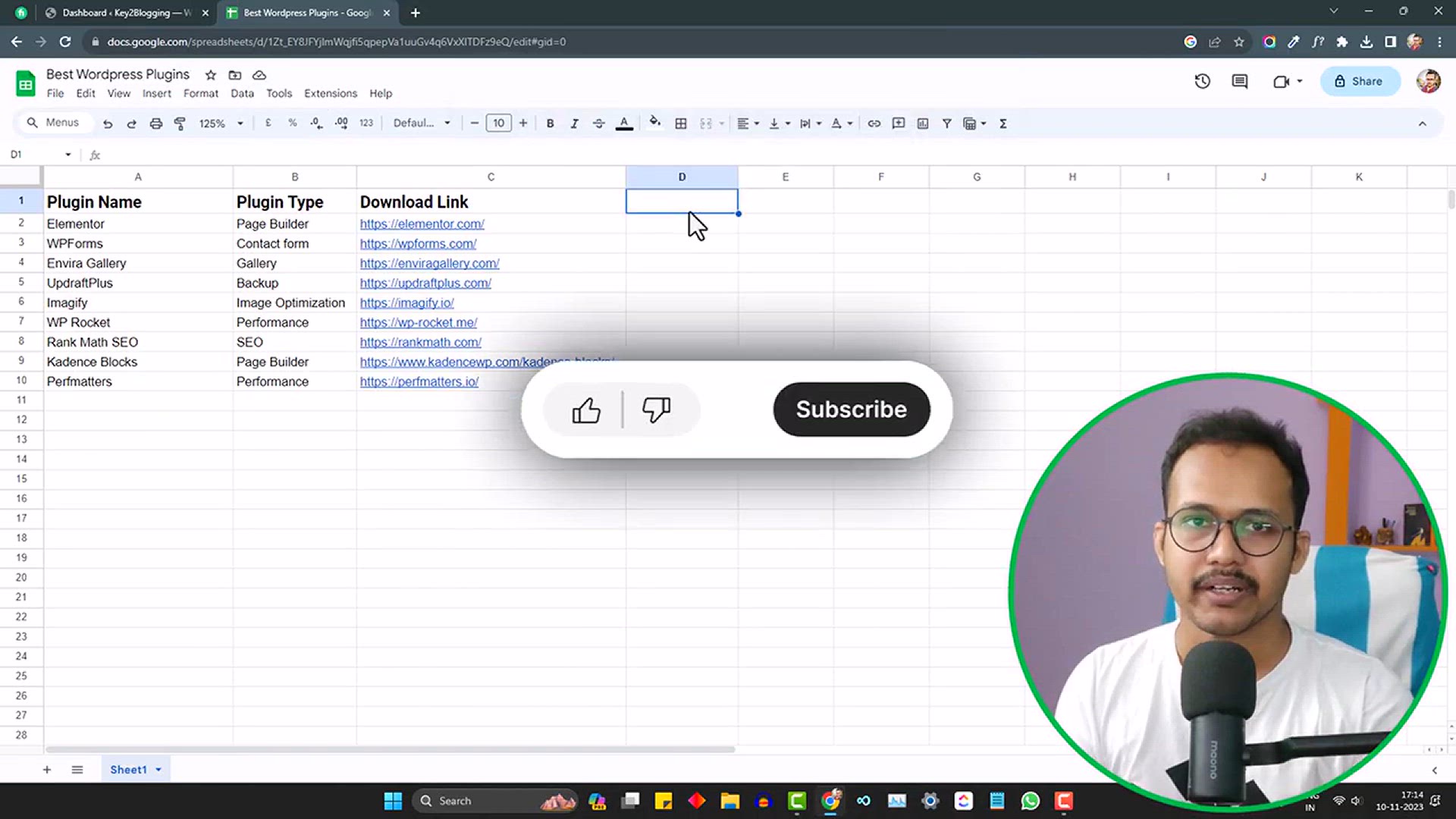Open the number format 123 menu
Viewport: 1456px width, 819px height.
point(366,123)
